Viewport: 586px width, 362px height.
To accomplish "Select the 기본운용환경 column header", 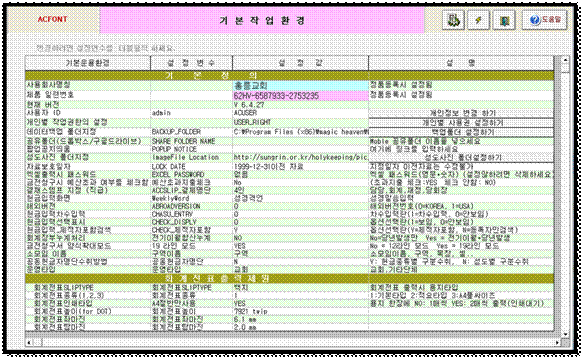I will [88, 63].
